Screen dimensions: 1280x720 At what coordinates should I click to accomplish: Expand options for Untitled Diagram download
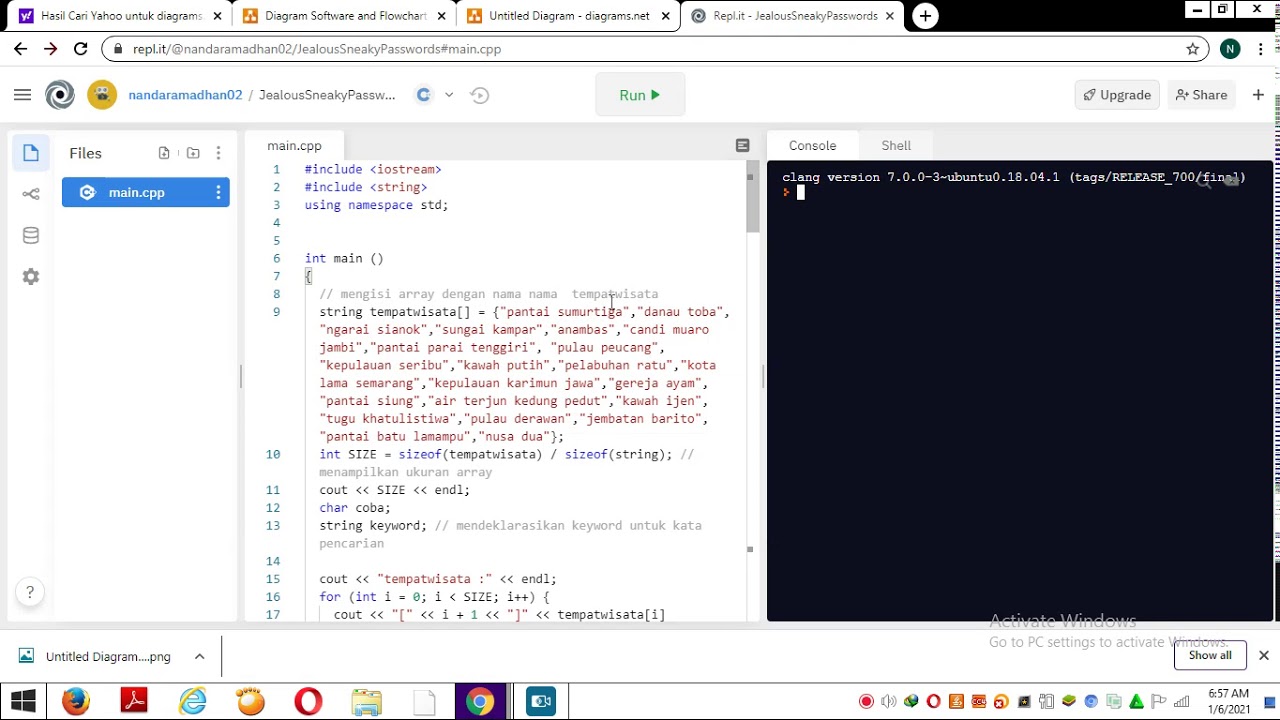[199, 657]
